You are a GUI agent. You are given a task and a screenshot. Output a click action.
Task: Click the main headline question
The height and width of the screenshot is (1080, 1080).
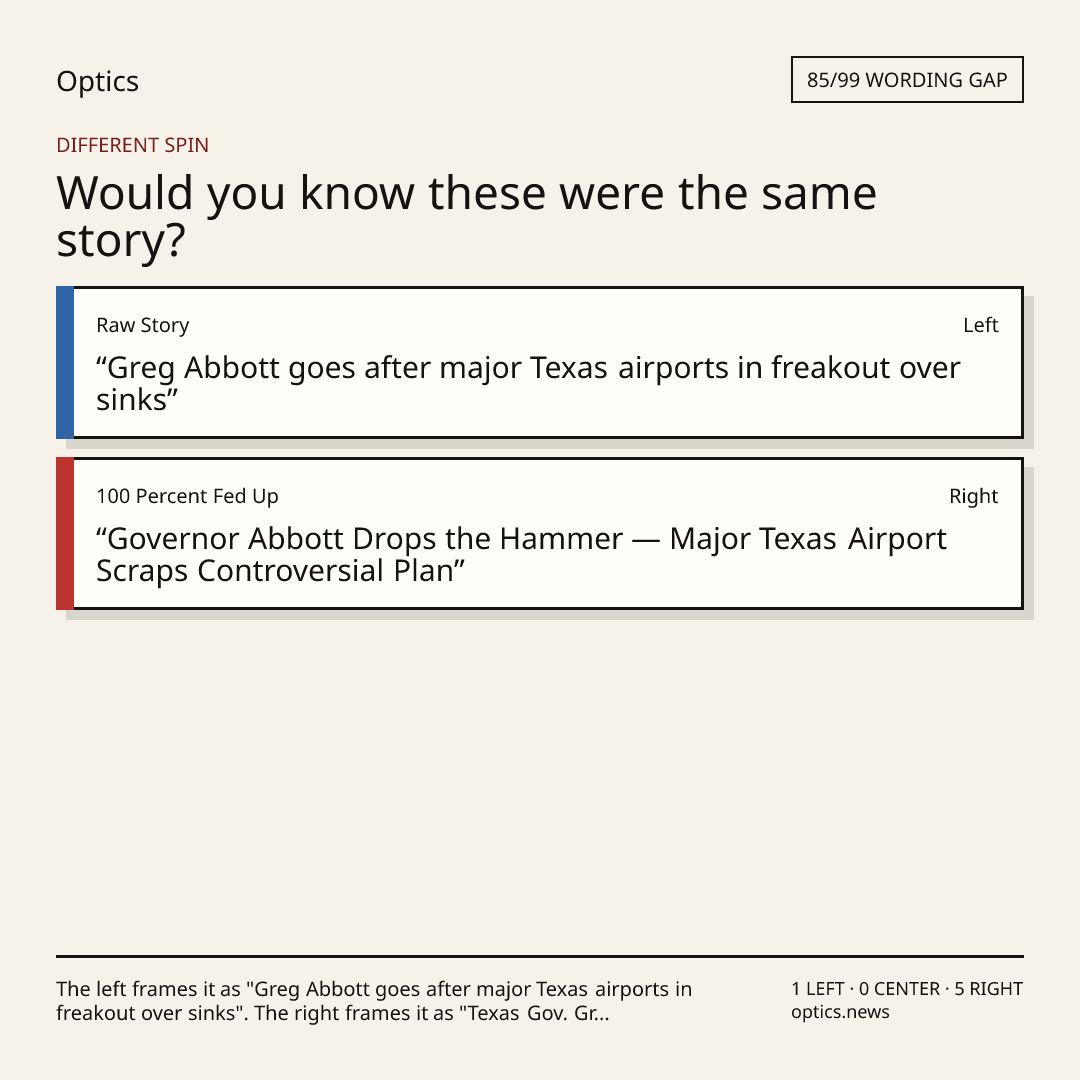[x=466, y=216]
